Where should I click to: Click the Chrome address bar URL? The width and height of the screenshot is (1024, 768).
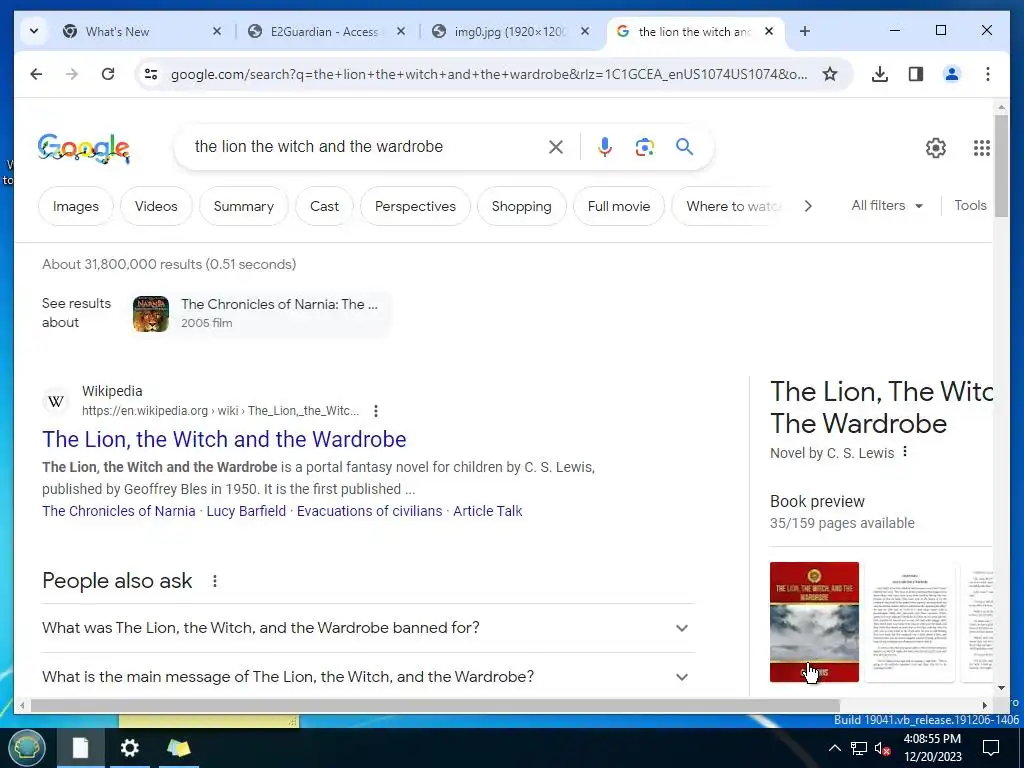[488, 74]
